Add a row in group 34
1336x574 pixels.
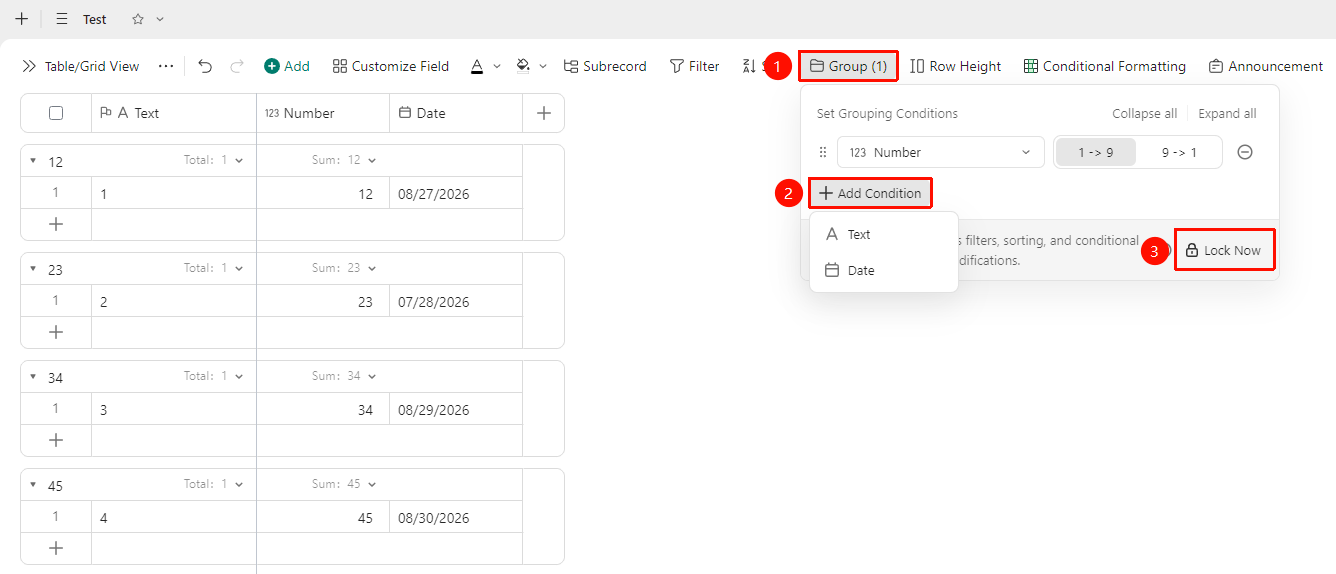[x=56, y=440]
